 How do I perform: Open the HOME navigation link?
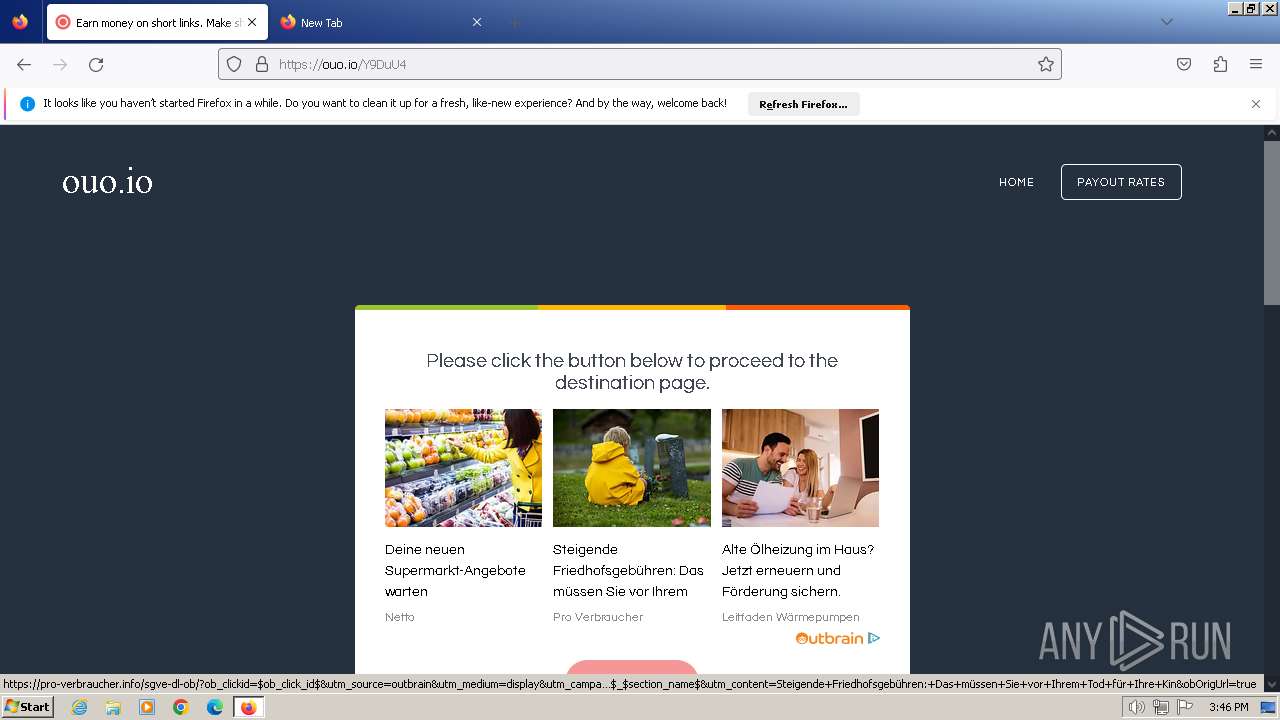pos(1016,182)
